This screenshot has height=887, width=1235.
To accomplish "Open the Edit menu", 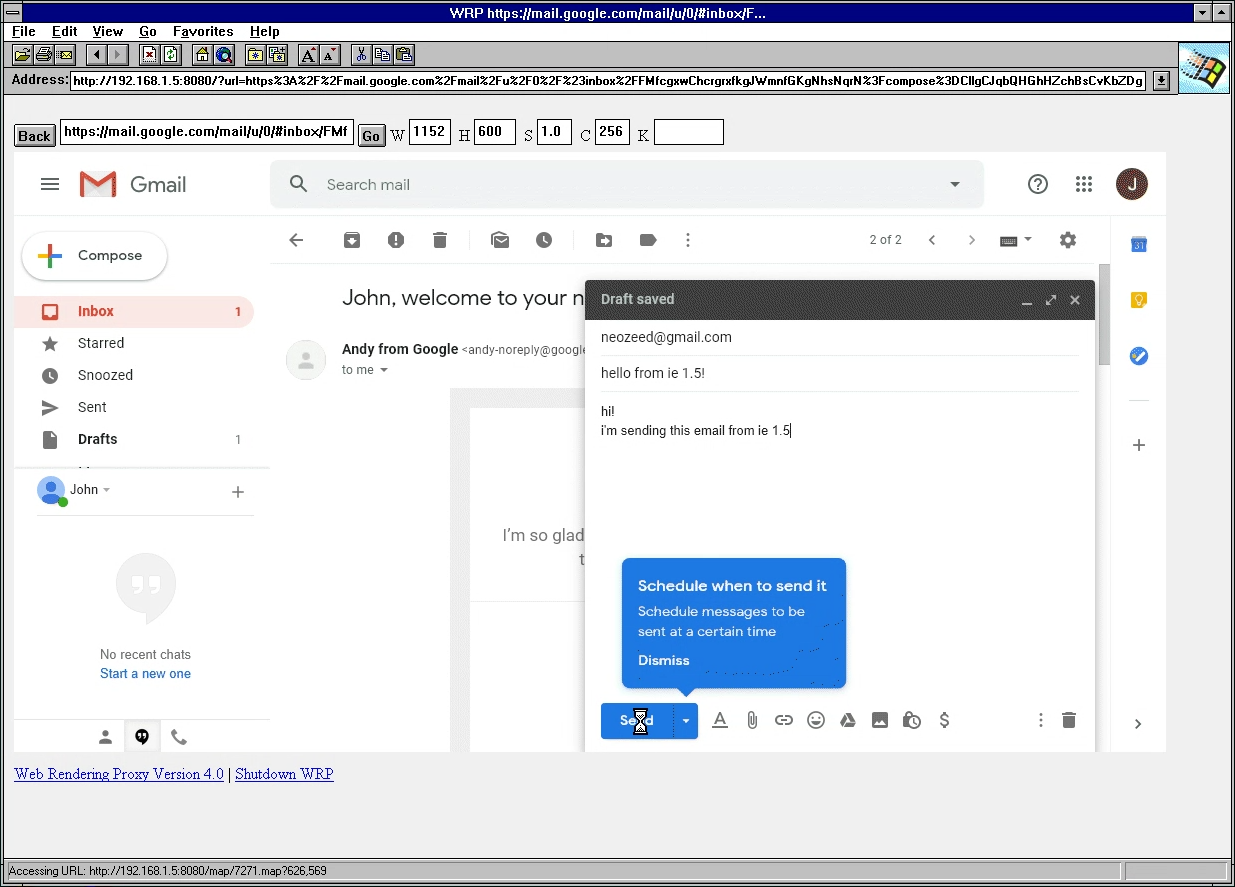I will [64, 32].
